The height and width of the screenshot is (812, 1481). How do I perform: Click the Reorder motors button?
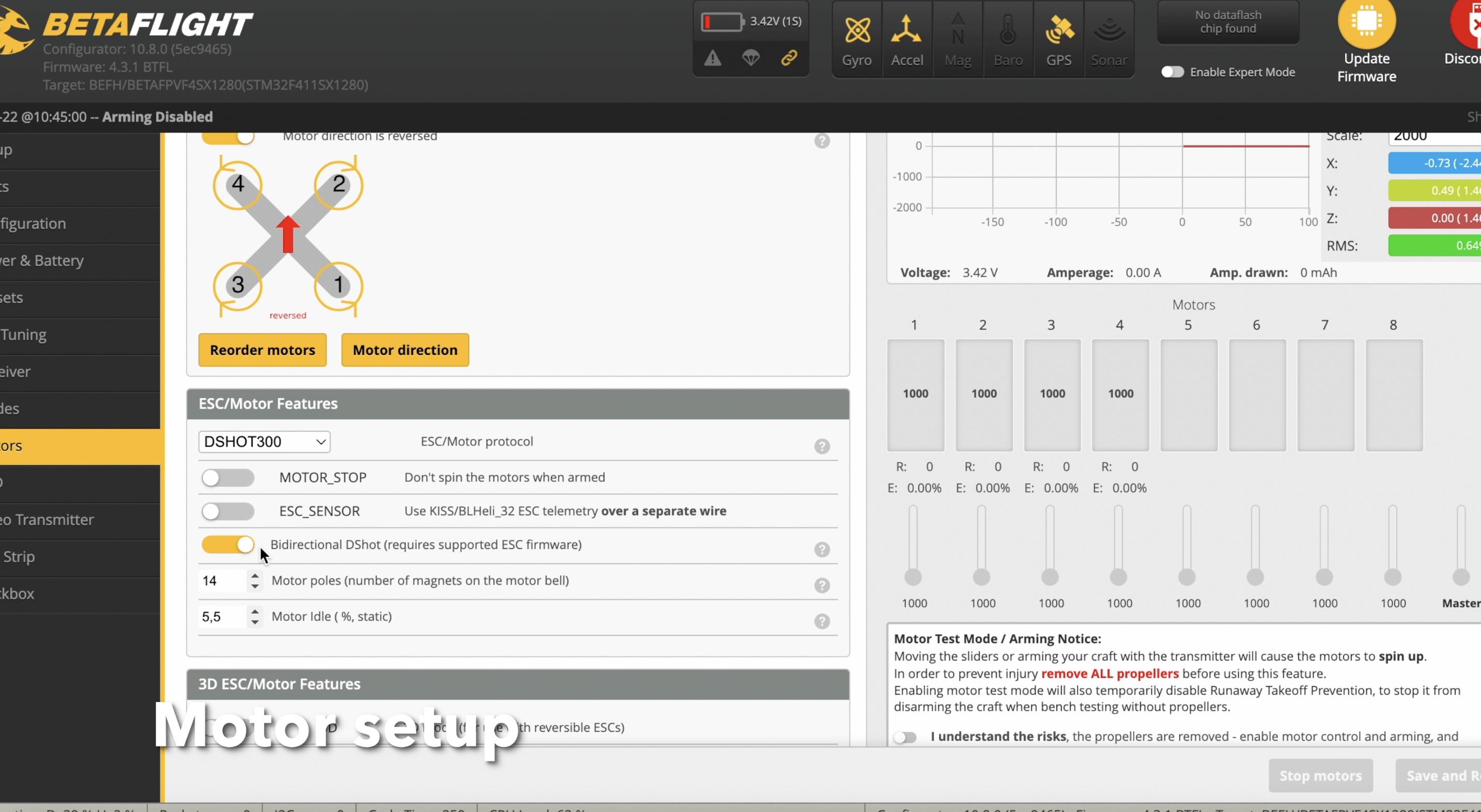click(x=262, y=350)
